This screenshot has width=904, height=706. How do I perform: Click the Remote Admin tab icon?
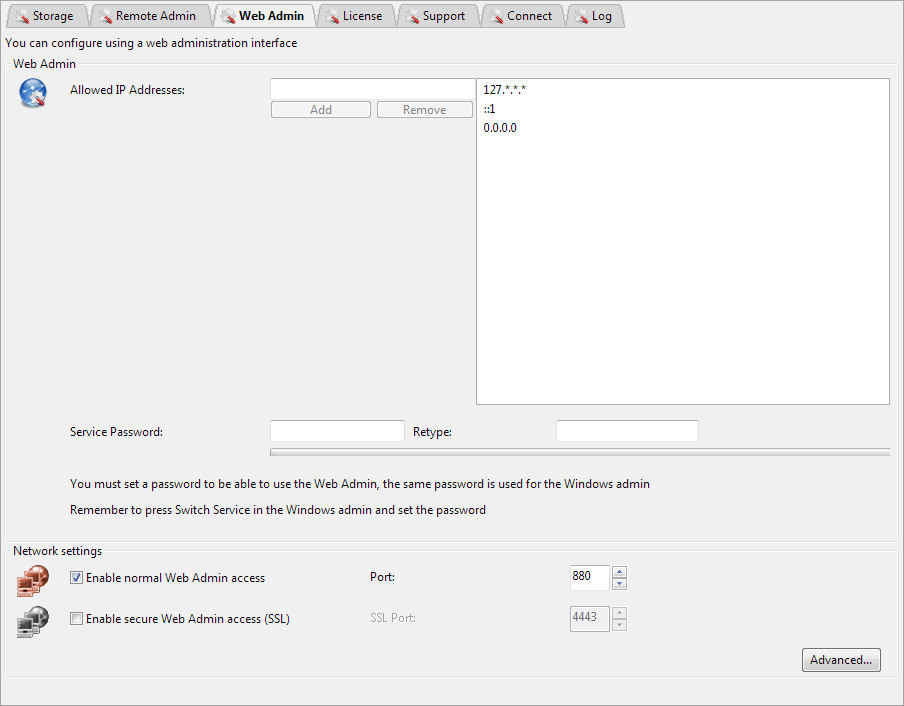(x=103, y=16)
